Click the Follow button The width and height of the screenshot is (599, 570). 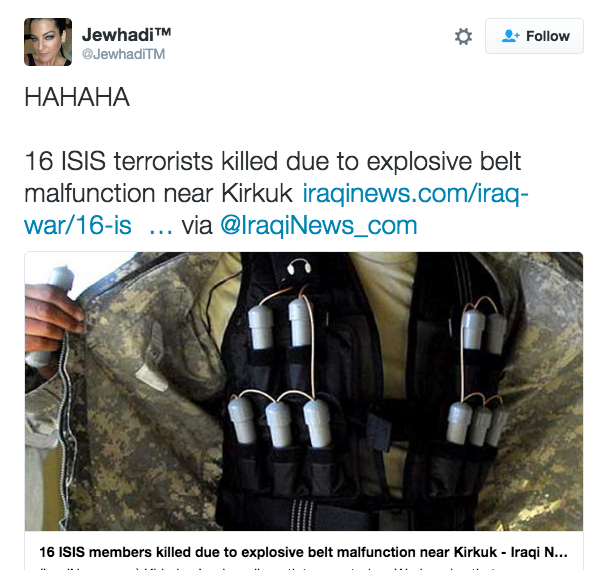point(534,36)
